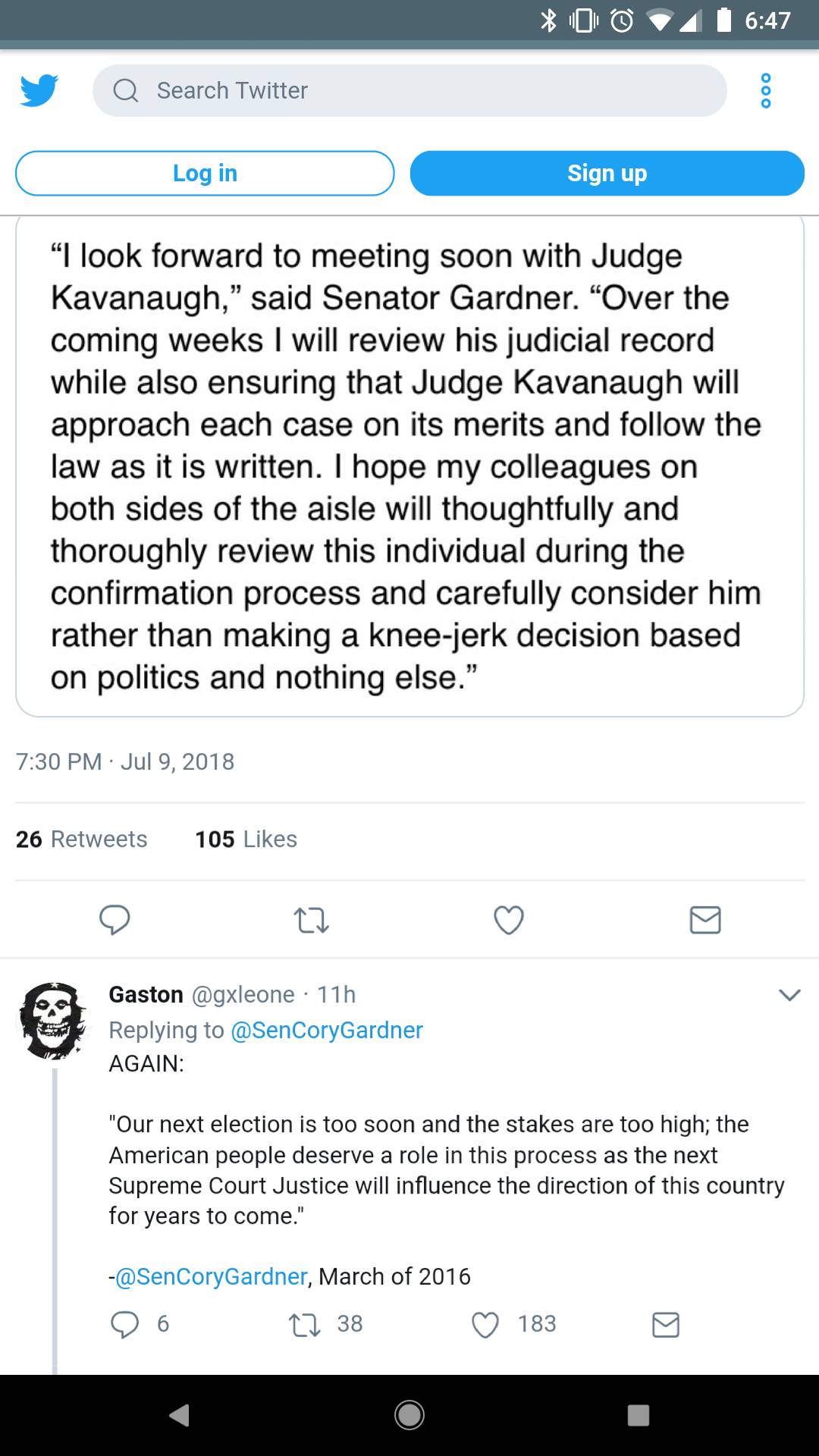Toggle Bluetooth status icon in status bar
Image resolution: width=819 pixels, height=1456 pixels.
[548, 20]
